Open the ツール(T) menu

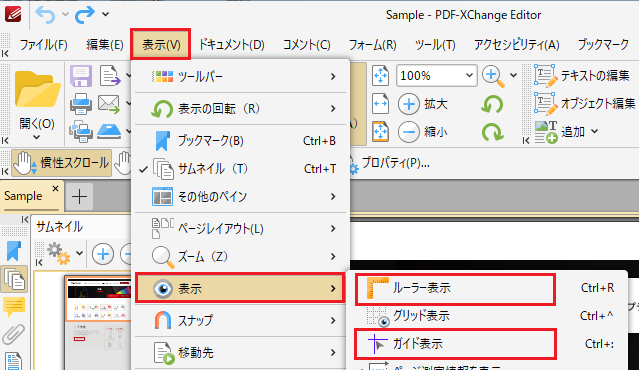coord(435,44)
